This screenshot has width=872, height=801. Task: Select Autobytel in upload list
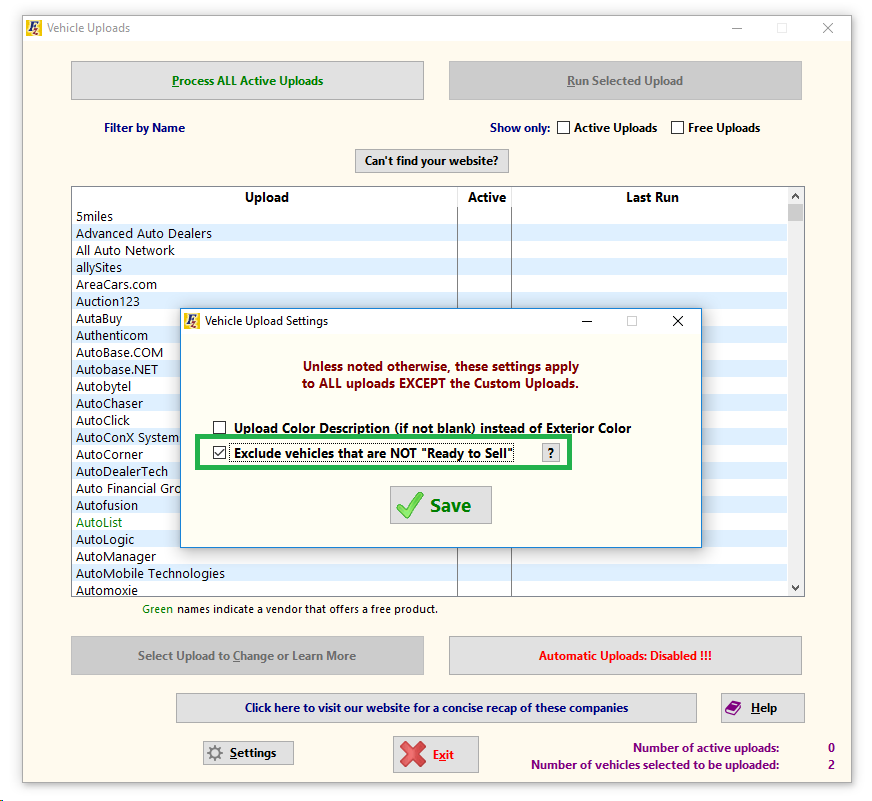(127, 387)
